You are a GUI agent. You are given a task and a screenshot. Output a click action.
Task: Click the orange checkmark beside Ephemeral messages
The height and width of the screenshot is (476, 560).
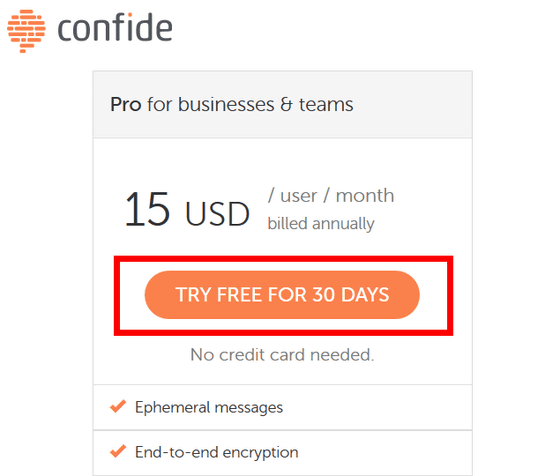point(118,406)
